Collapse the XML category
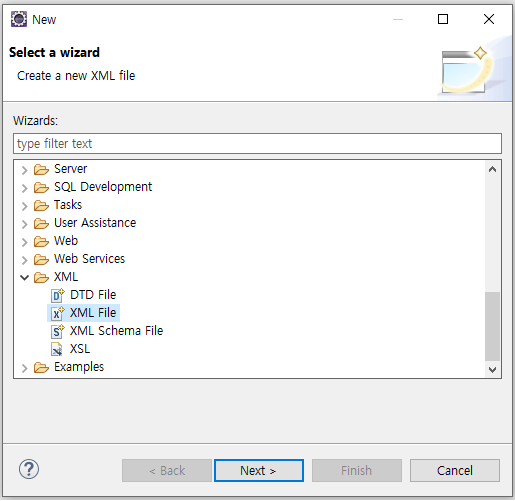 pyautogui.click(x=24, y=277)
